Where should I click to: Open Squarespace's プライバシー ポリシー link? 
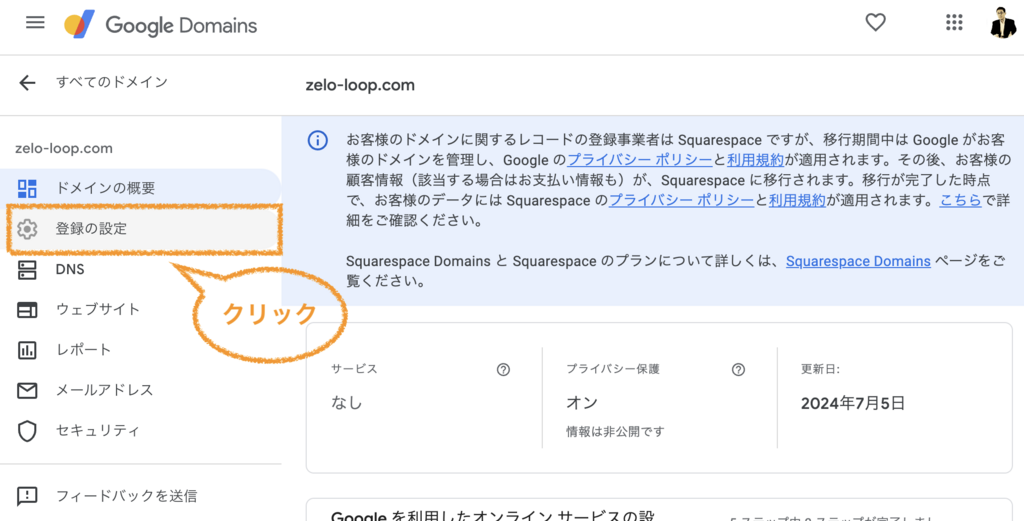click(x=681, y=201)
